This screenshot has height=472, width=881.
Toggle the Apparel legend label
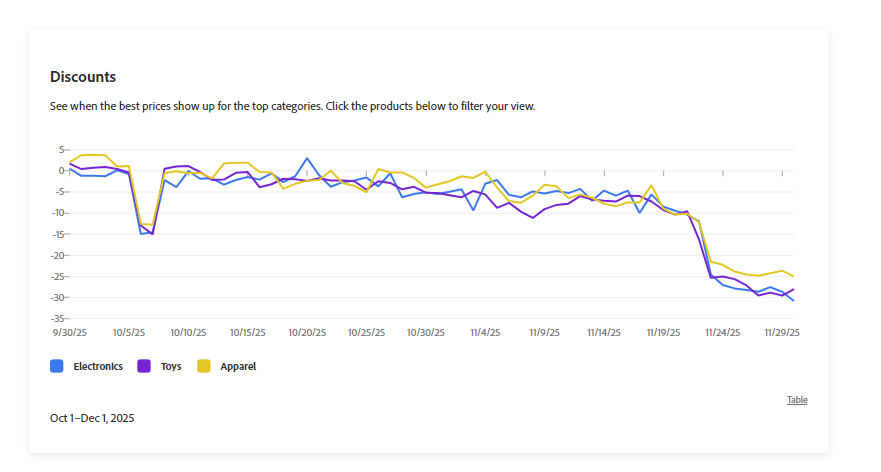(x=238, y=367)
